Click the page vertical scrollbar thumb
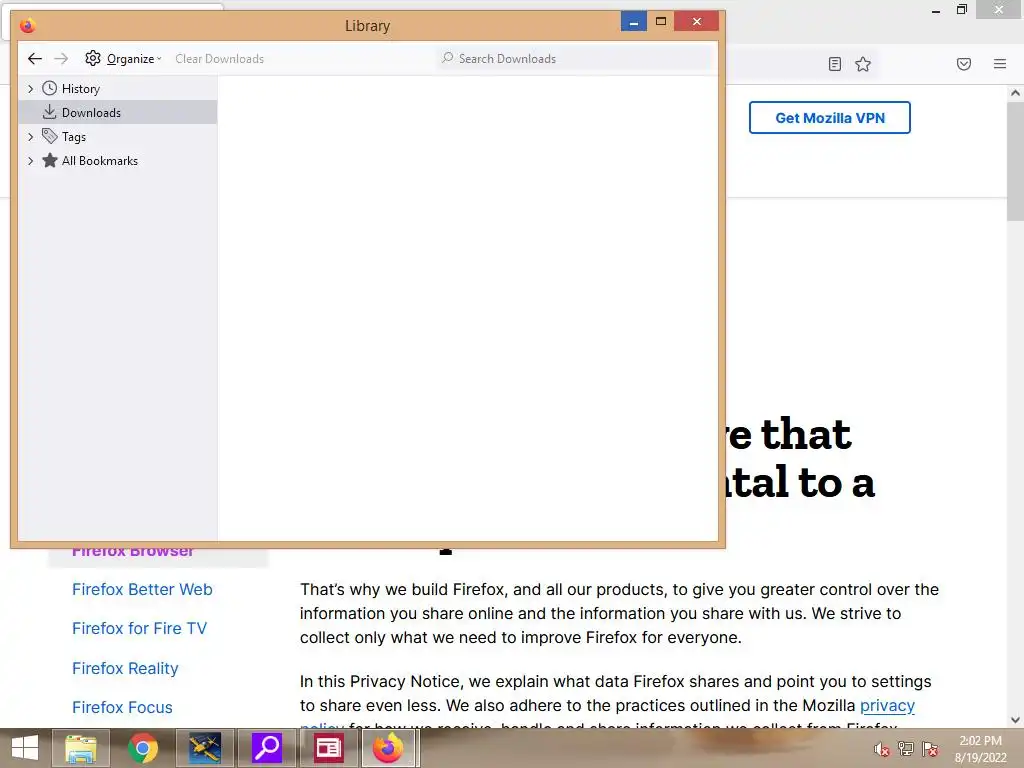 pyautogui.click(x=1015, y=160)
